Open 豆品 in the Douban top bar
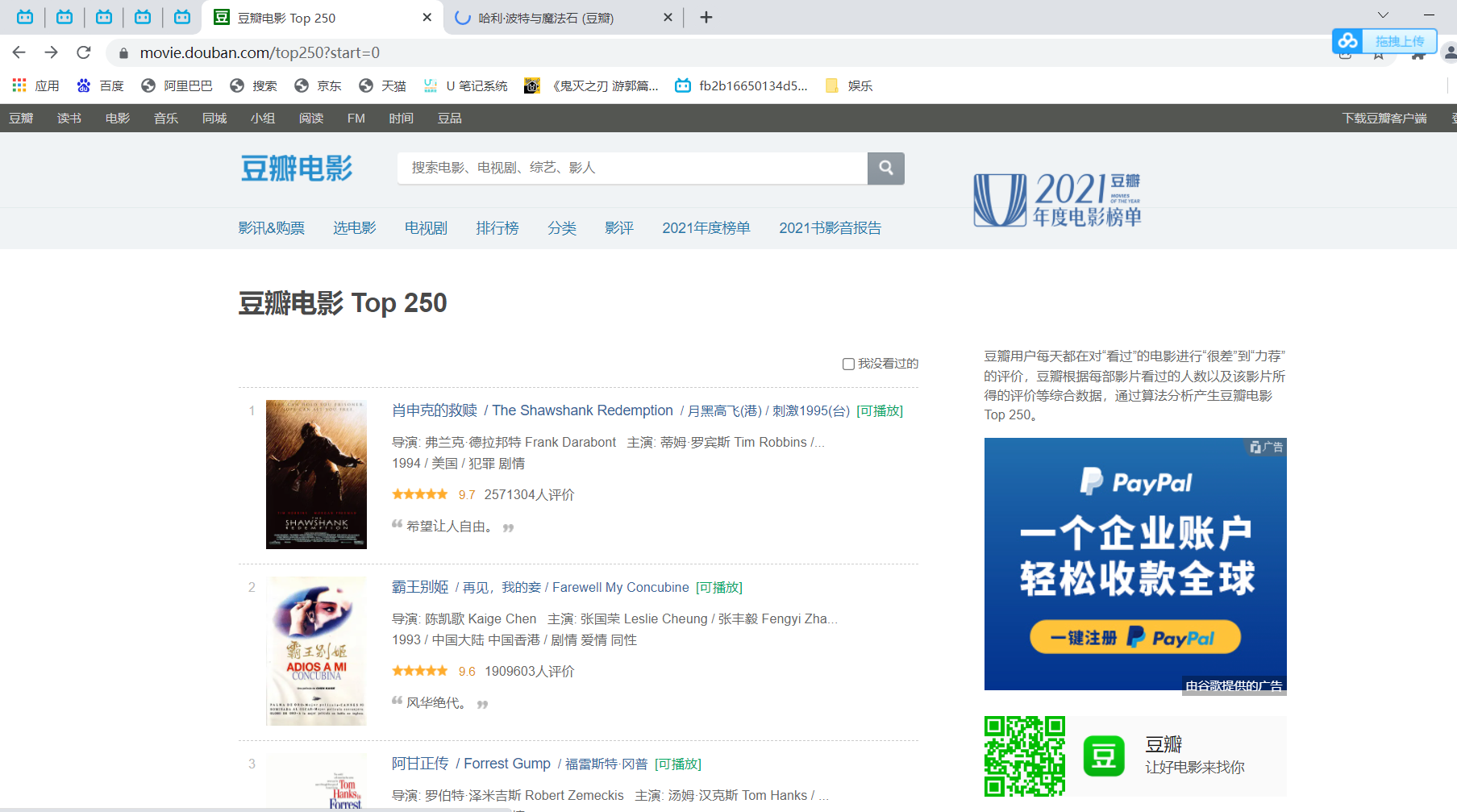 pos(450,119)
